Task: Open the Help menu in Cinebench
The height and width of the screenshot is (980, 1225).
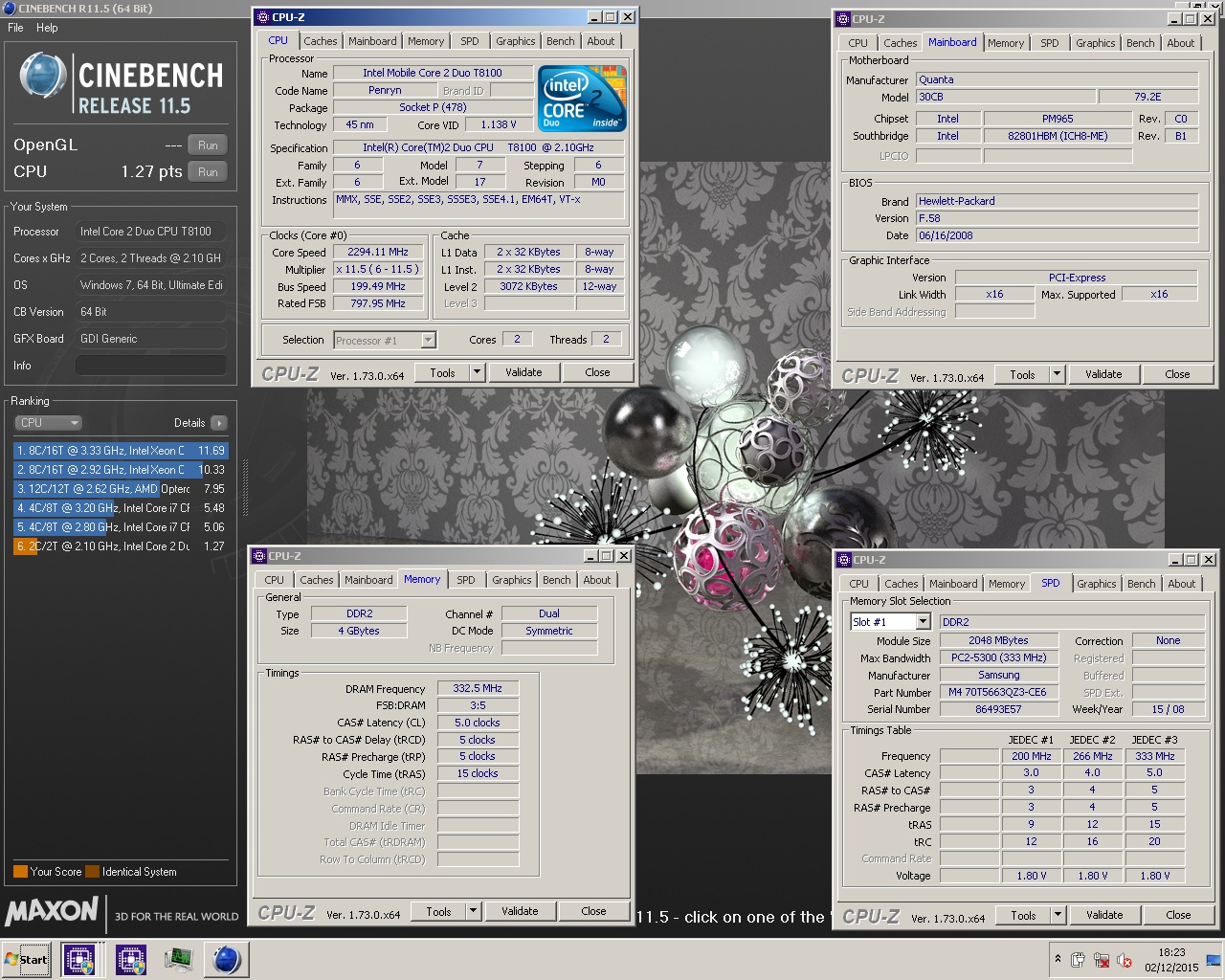Action: [47, 28]
